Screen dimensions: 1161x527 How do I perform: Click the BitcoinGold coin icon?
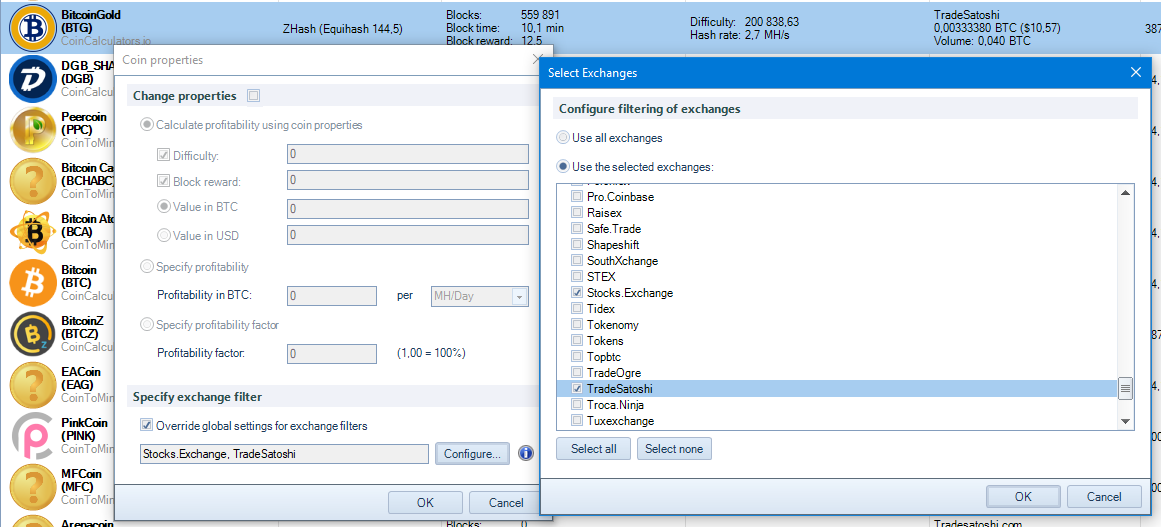(x=33, y=27)
